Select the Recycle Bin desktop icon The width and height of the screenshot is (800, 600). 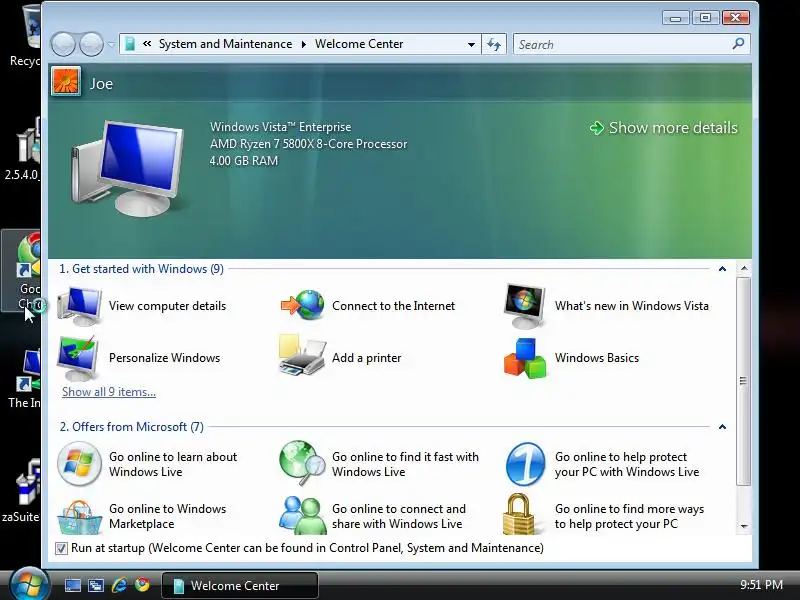click(x=24, y=36)
